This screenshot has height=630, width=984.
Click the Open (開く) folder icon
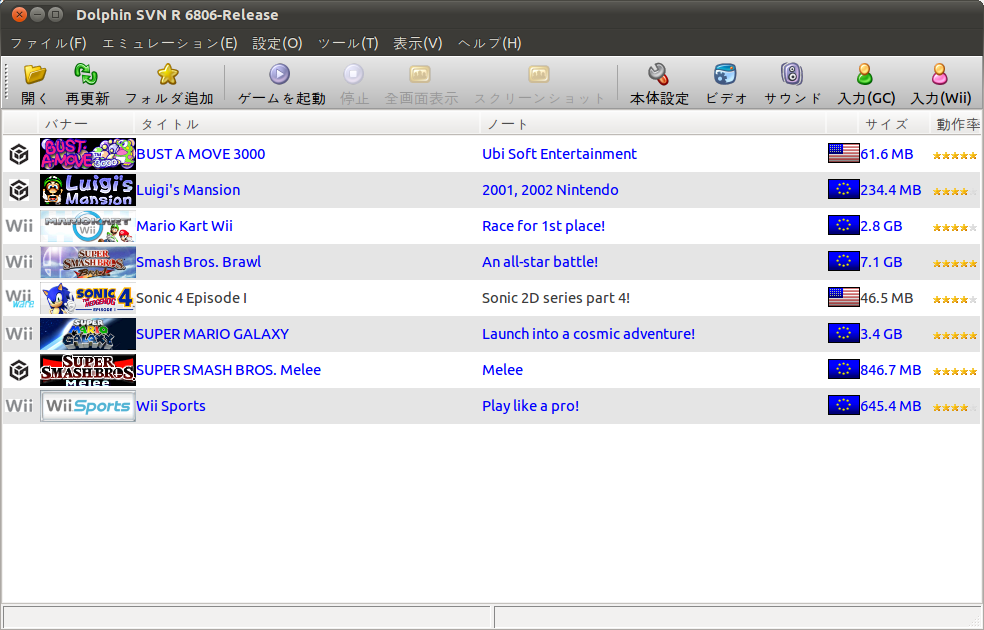(35, 75)
